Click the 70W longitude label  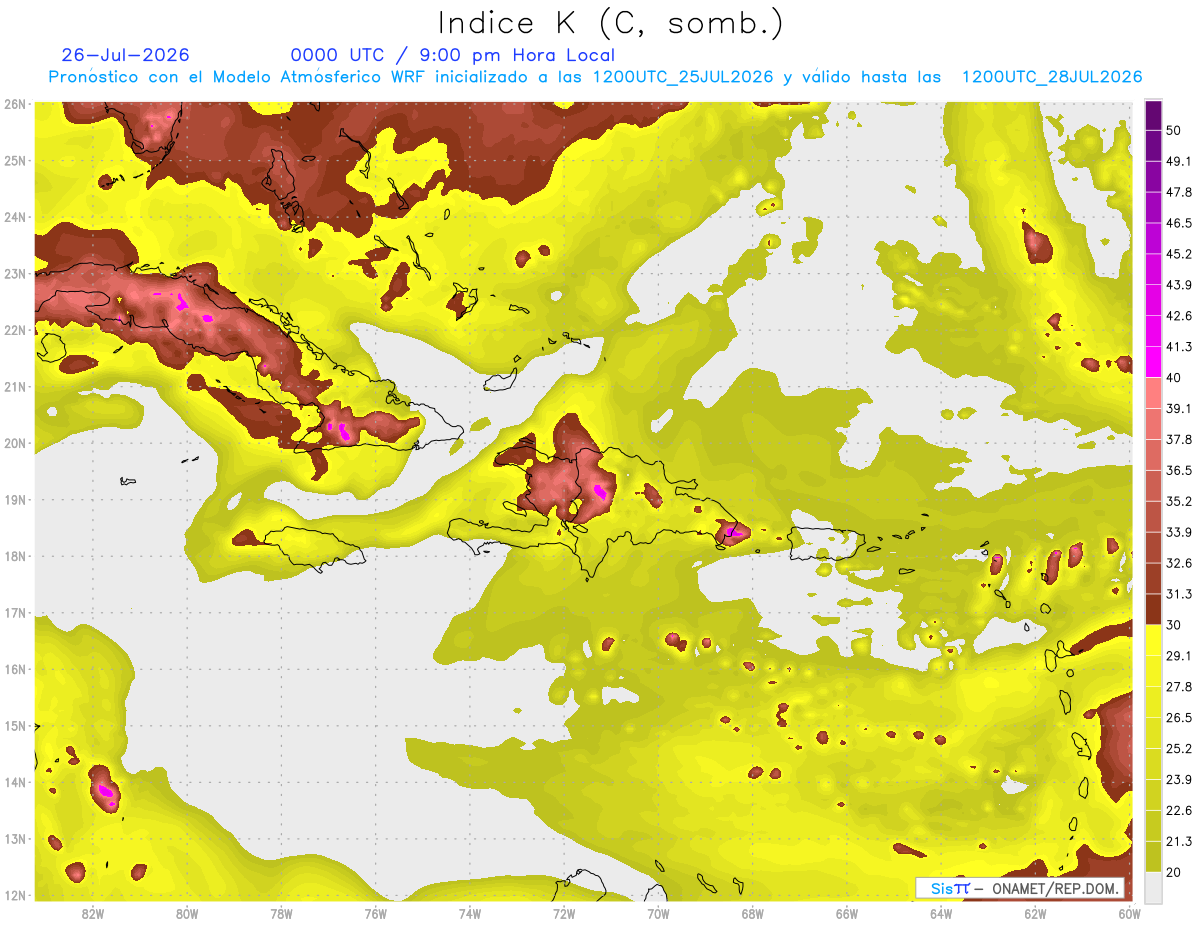click(x=658, y=913)
